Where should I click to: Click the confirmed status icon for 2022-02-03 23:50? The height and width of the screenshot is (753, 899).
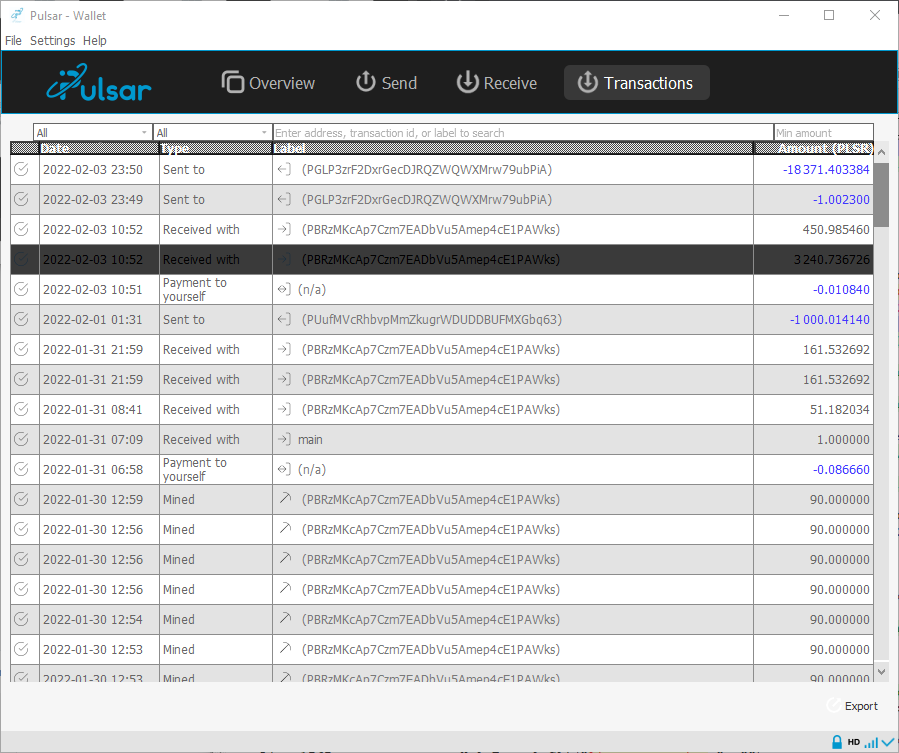coord(21,169)
